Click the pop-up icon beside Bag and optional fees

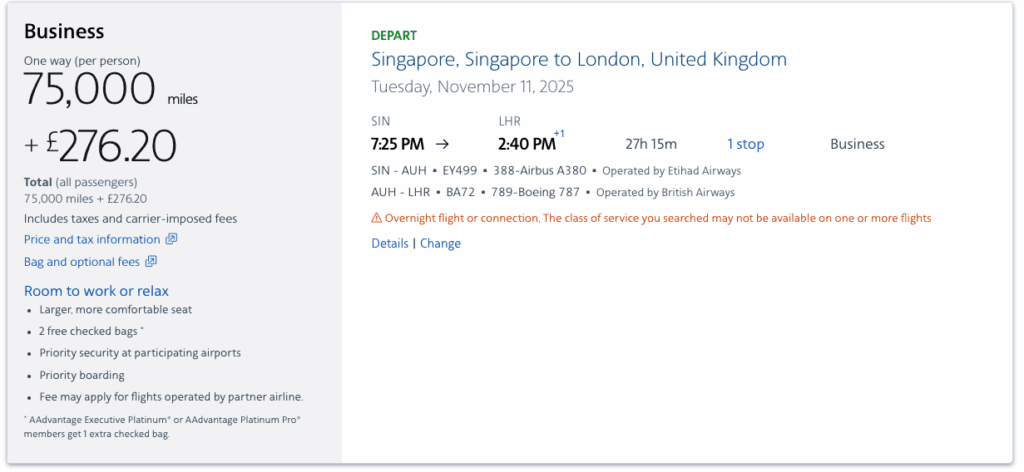151,262
